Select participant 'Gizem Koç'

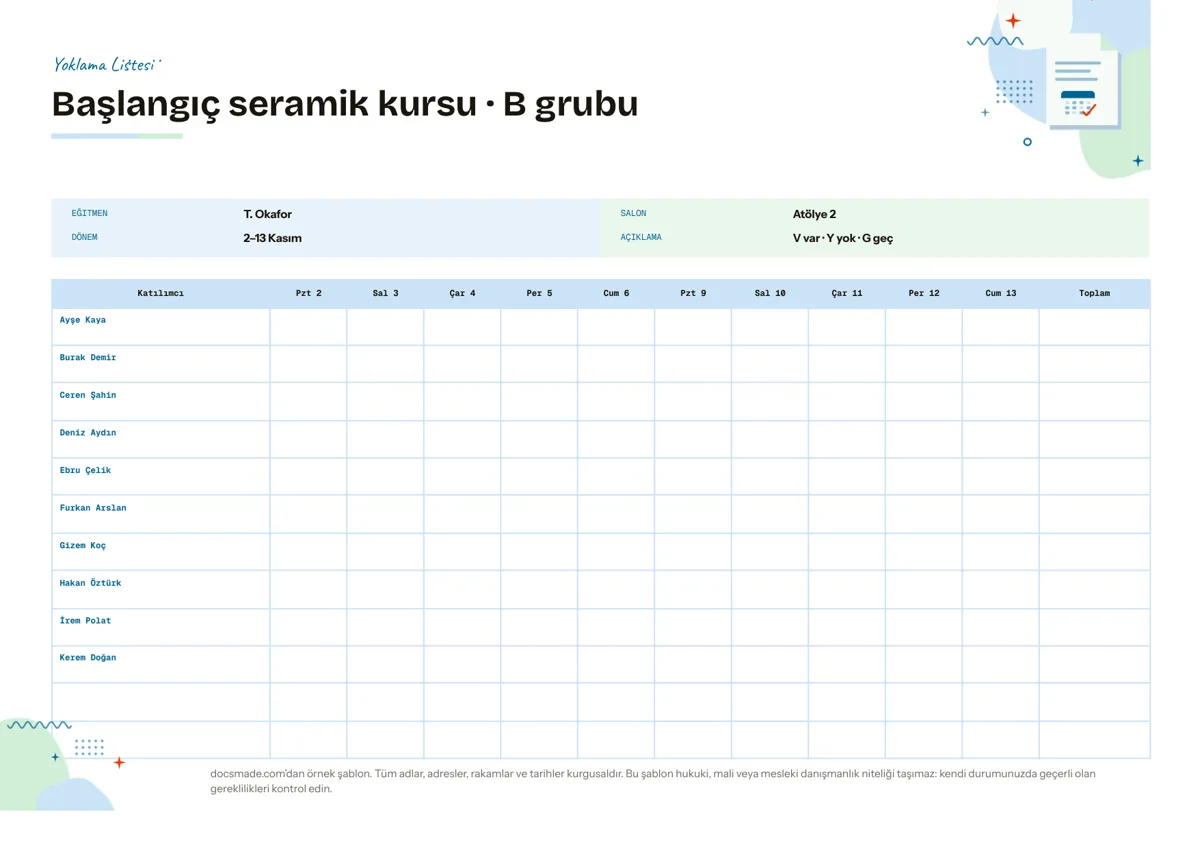pos(82,545)
